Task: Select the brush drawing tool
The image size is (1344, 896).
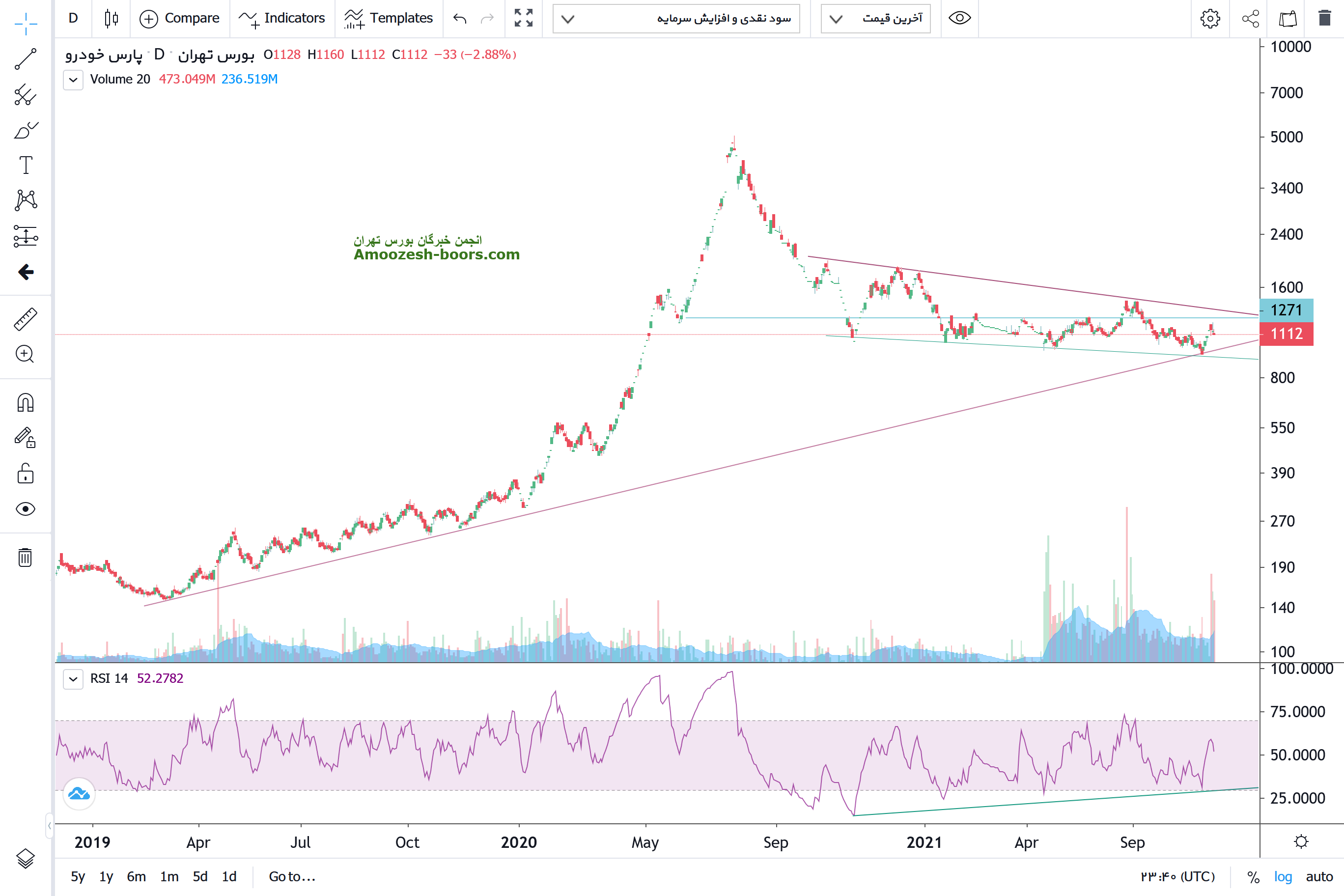Action: (25, 130)
